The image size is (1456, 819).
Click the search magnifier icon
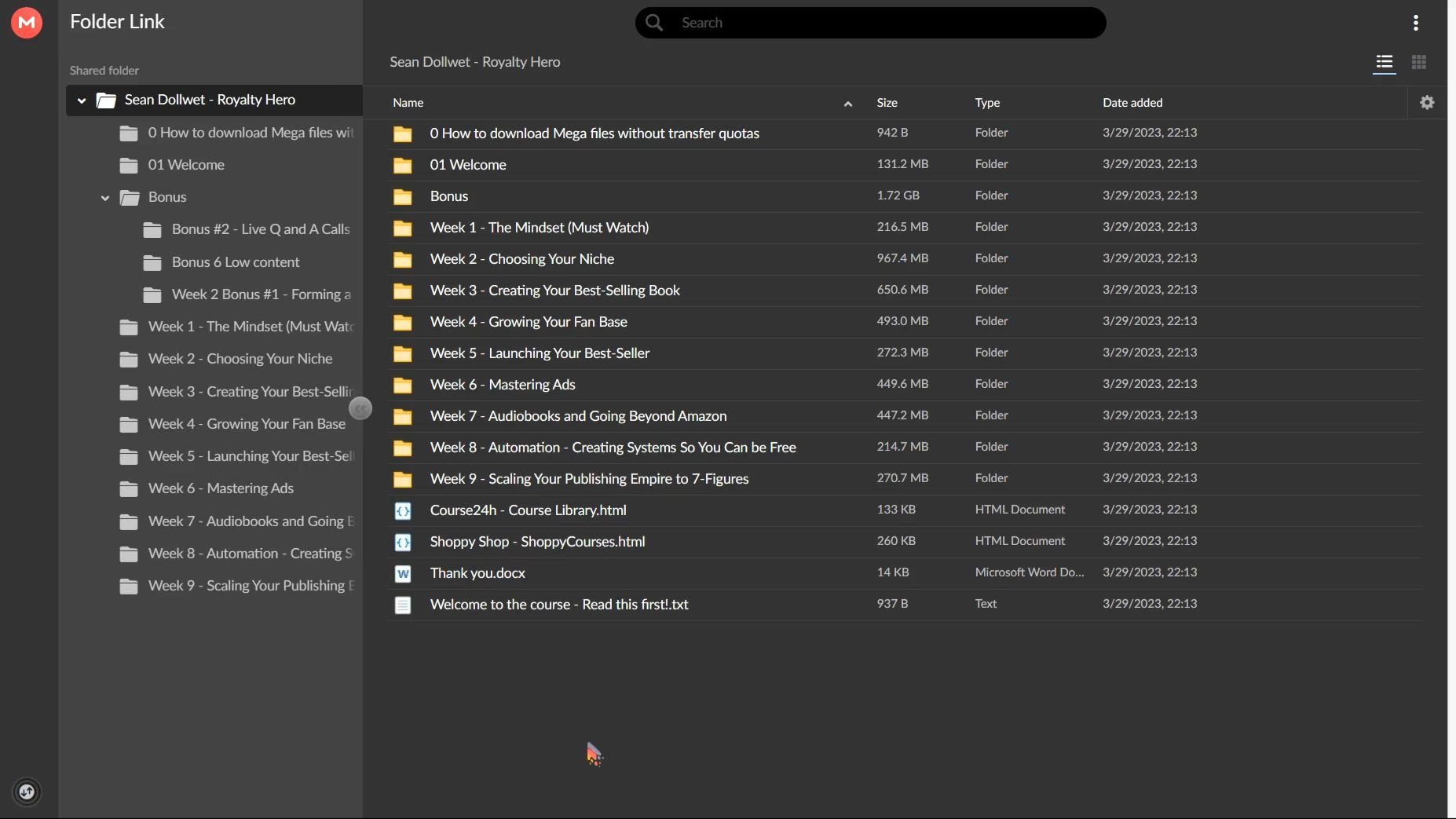[x=654, y=23]
